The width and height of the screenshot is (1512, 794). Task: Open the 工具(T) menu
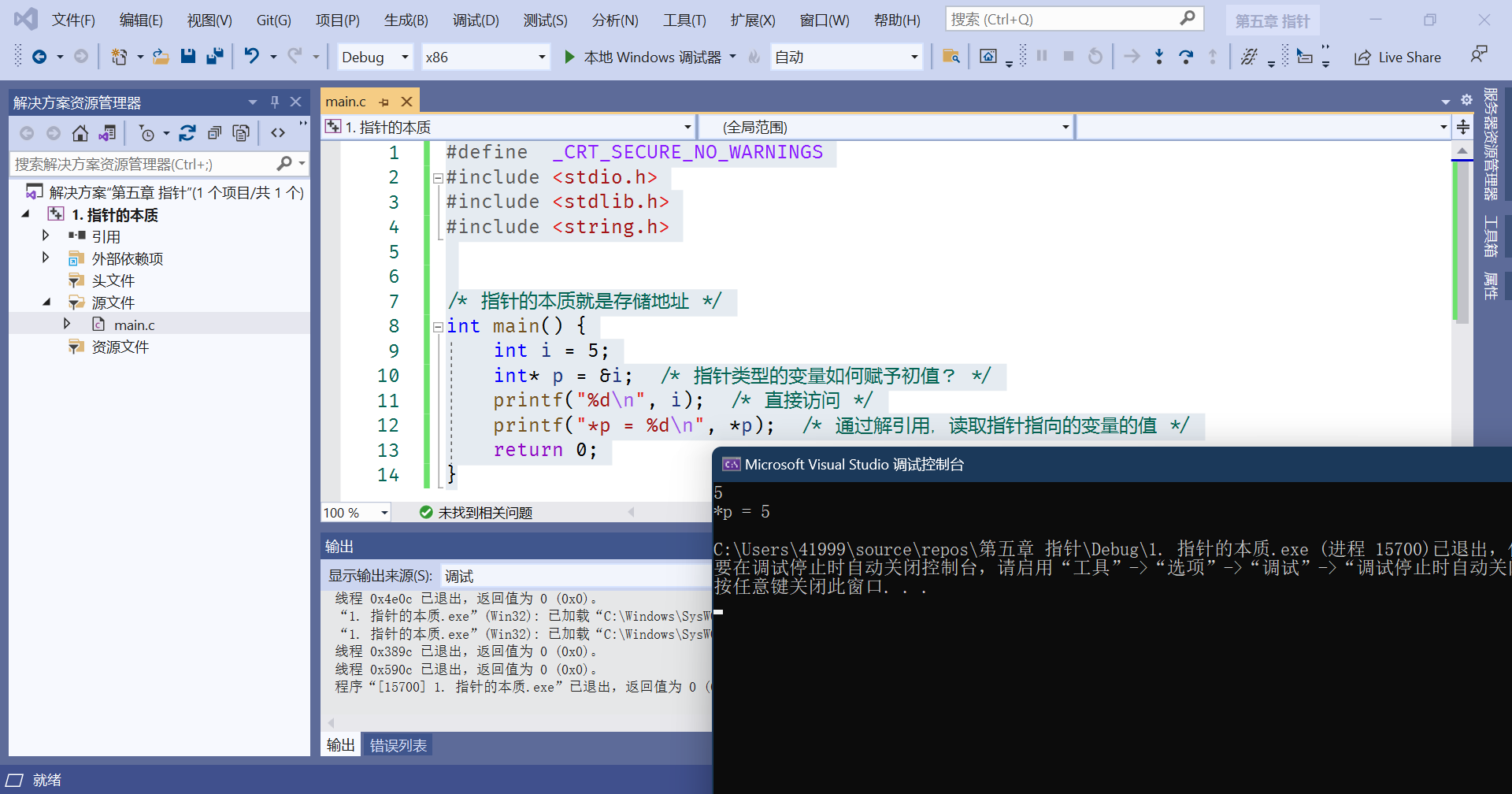coord(684,20)
